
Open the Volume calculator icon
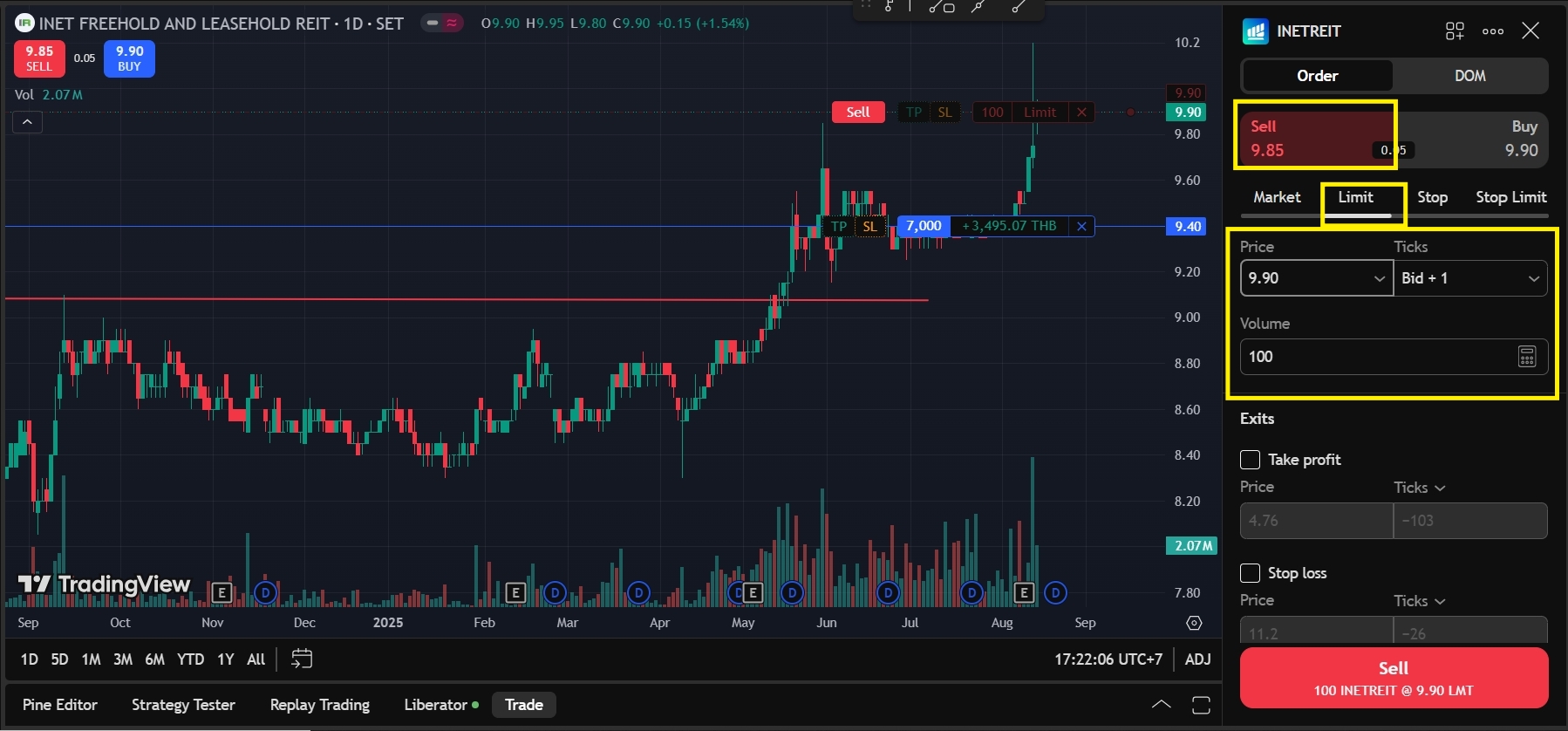(1527, 356)
